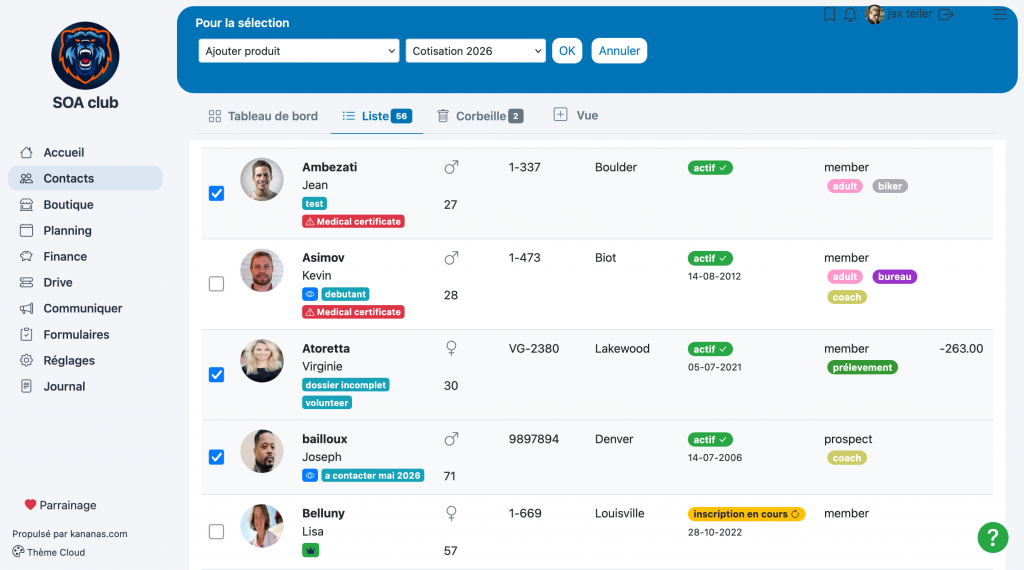1024x570 pixels.
Task: Click the purple bureau tag for Asimov
Action: [895, 277]
